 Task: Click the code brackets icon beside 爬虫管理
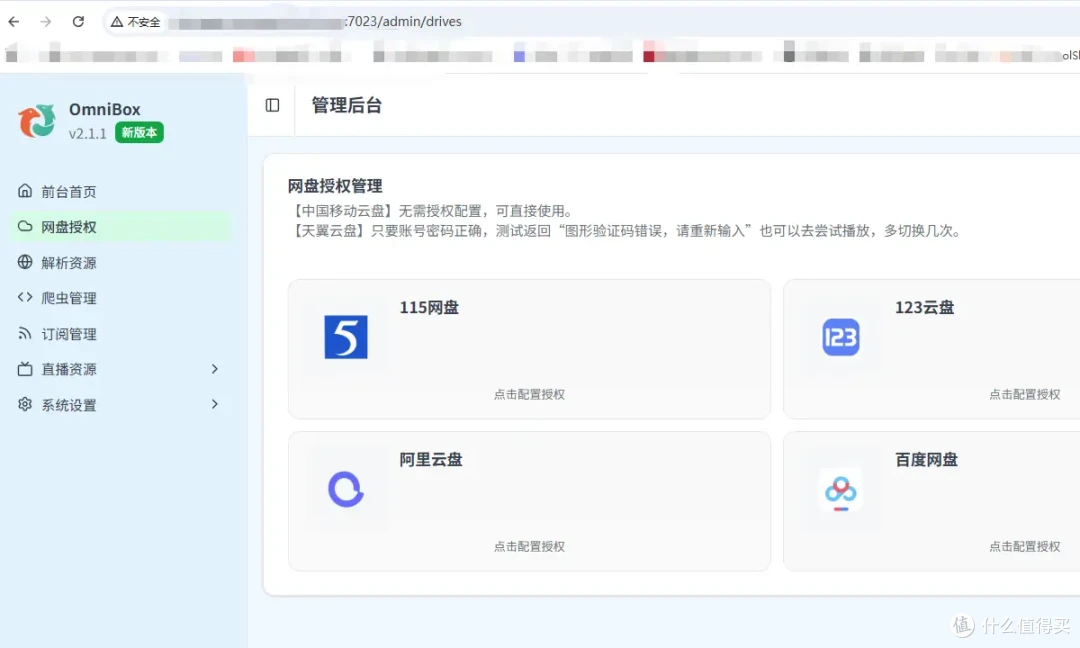coord(25,297)
